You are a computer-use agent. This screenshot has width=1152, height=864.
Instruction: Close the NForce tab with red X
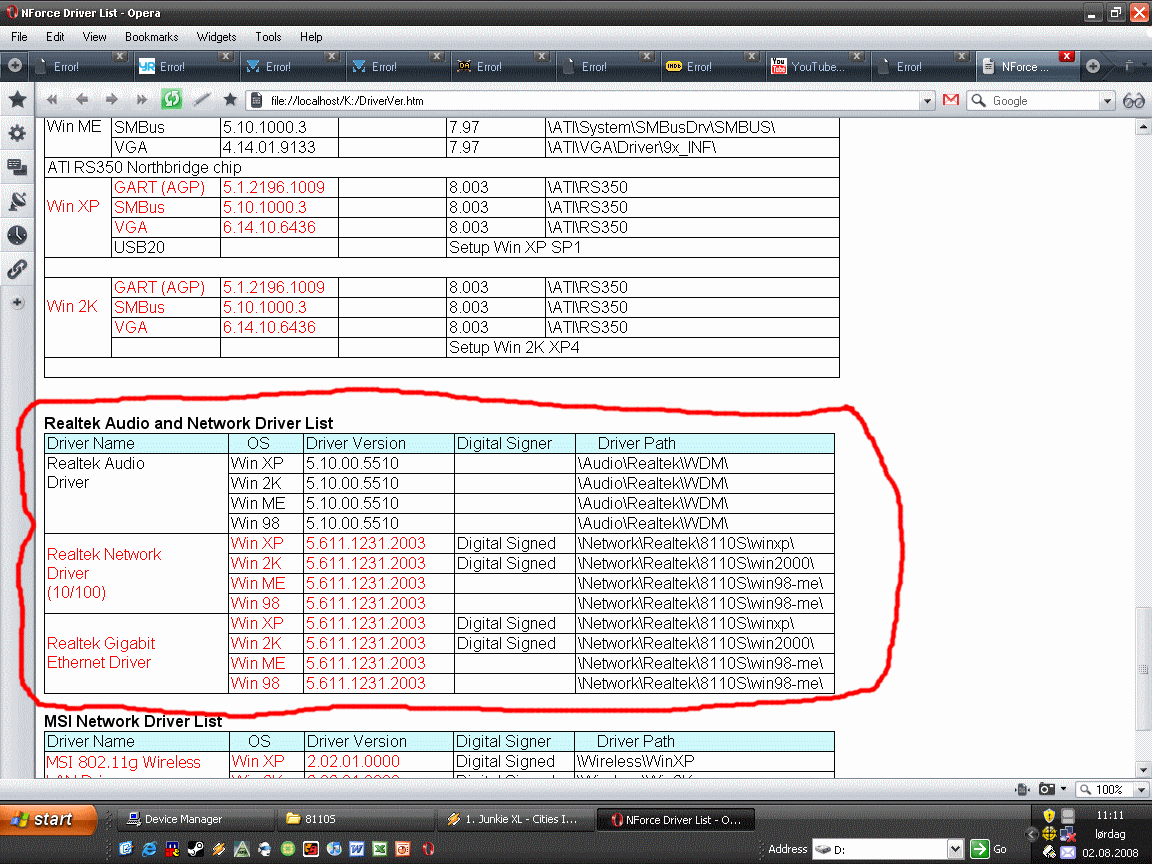click(x=1067, y=57)
